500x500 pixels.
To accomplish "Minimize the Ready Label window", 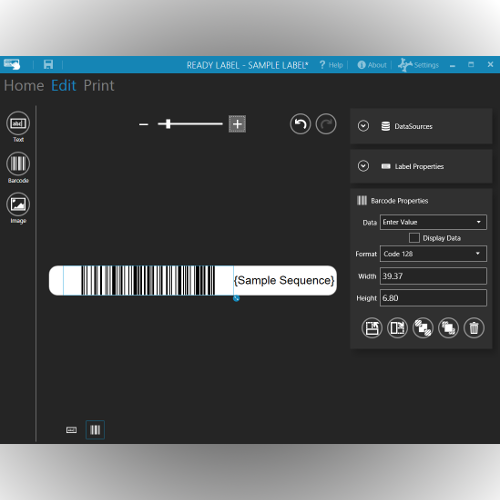I will [452, 65].
